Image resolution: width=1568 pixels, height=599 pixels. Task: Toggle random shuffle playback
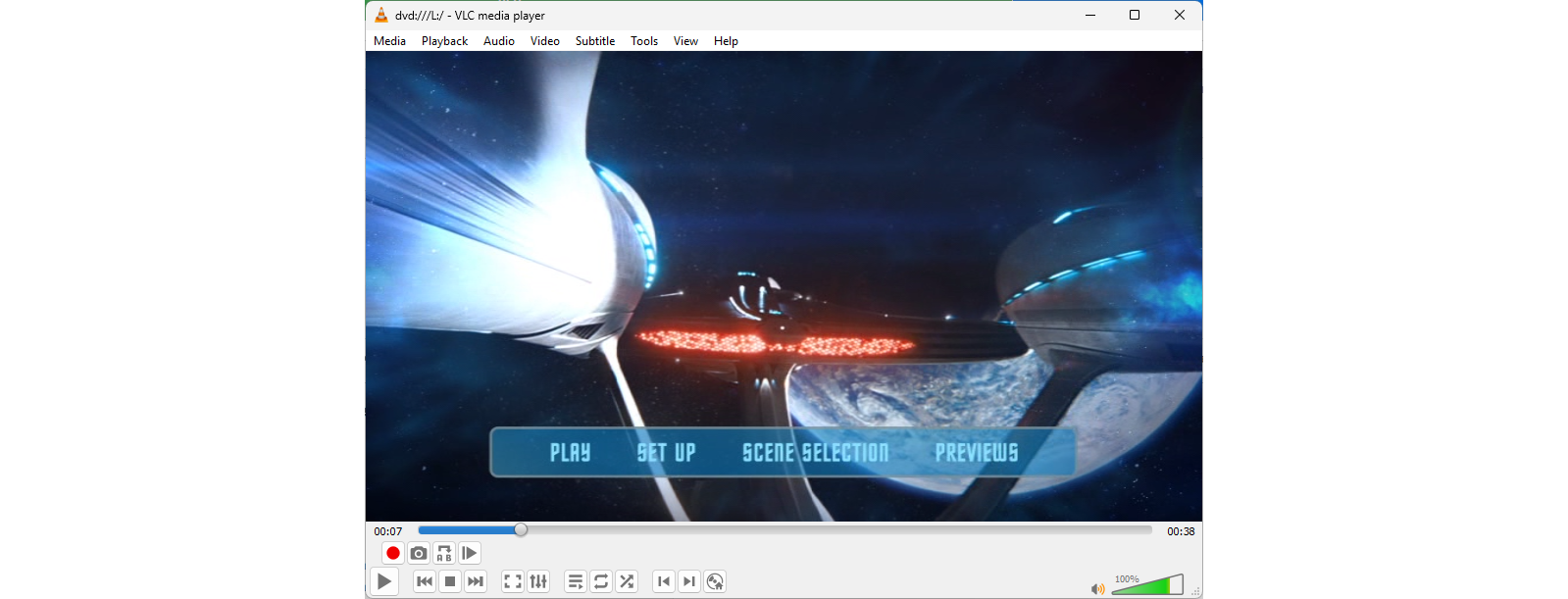627,581
